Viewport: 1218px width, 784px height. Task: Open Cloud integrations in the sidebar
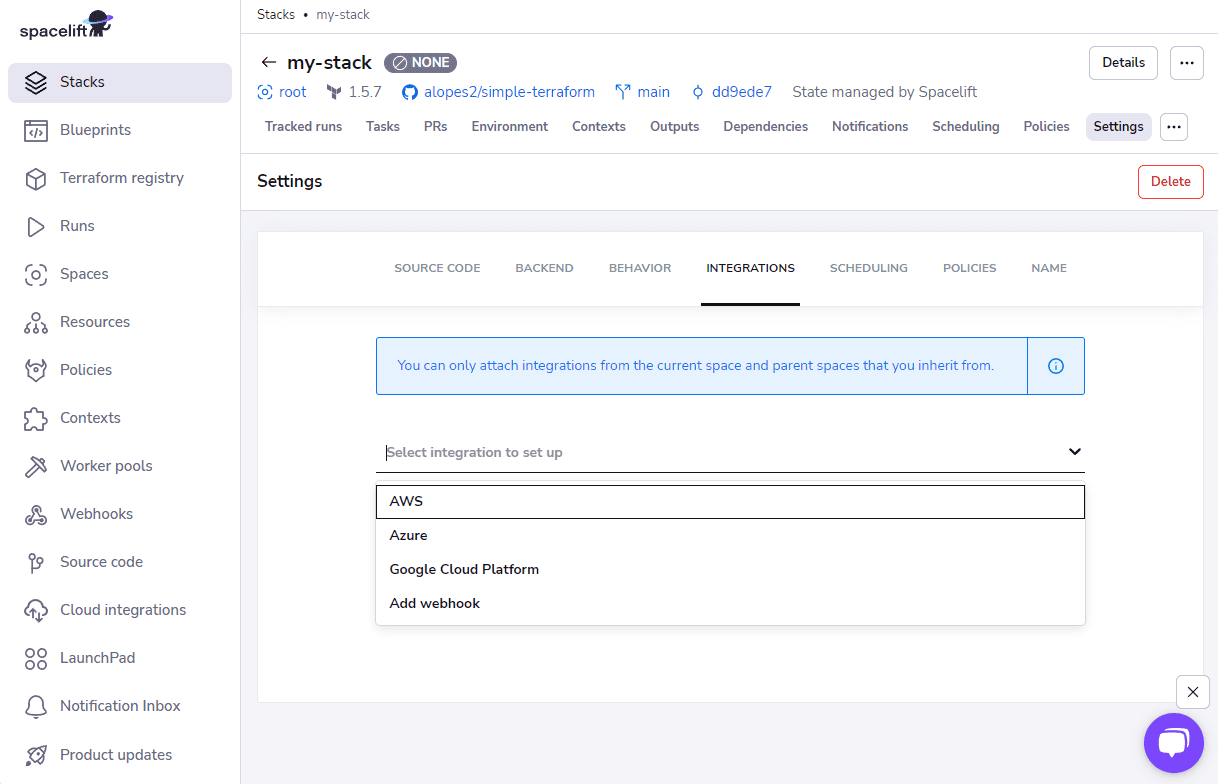coord(120,610)
